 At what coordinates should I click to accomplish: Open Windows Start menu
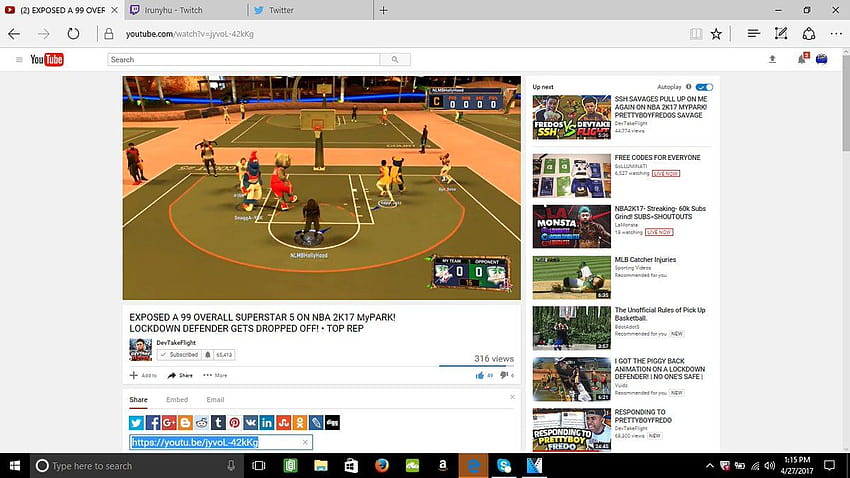coord(15,466)
